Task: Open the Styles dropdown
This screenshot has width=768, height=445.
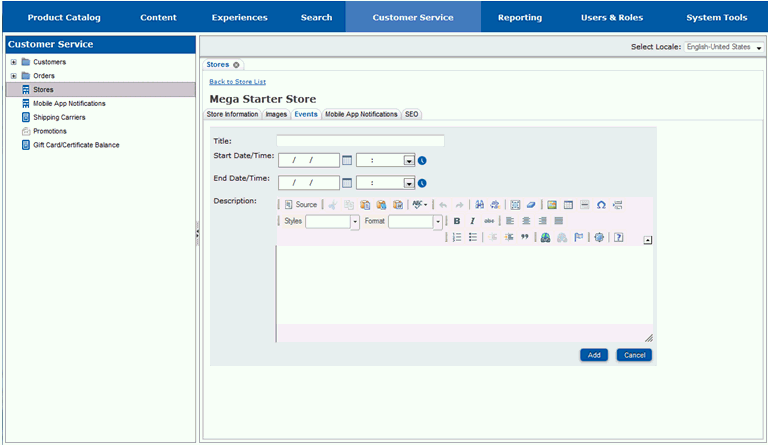Action: tap(354, 222)
